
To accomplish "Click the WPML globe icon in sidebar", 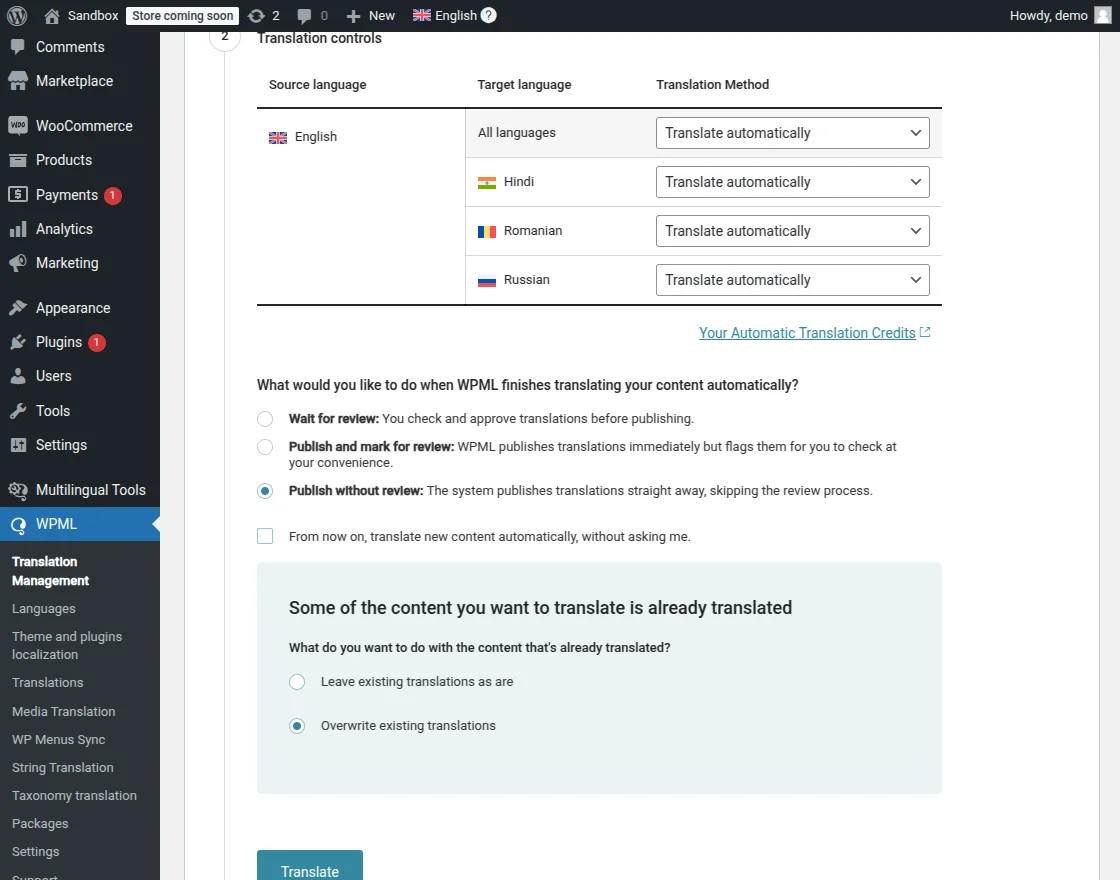I will coord(20,523).
